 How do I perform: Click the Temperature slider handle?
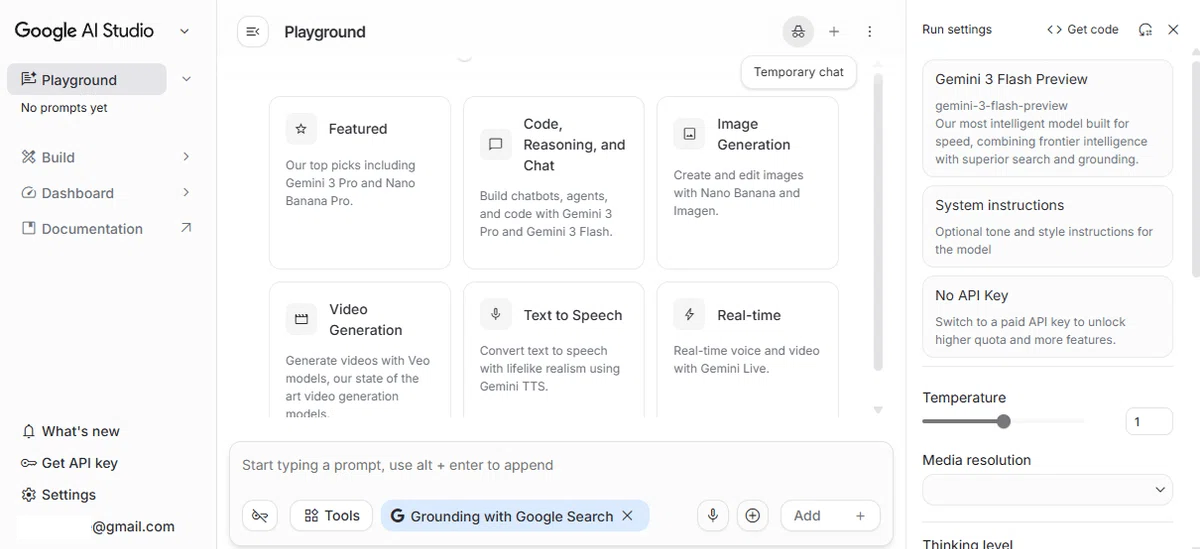(1004, 422)
